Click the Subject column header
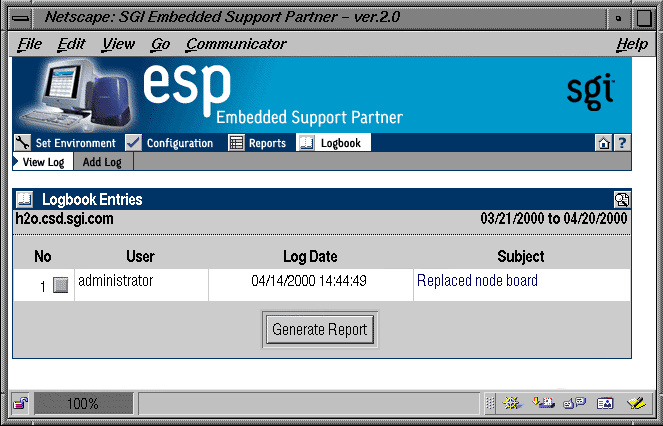Screen dimensions: 663x426 [x=521, y=256]
